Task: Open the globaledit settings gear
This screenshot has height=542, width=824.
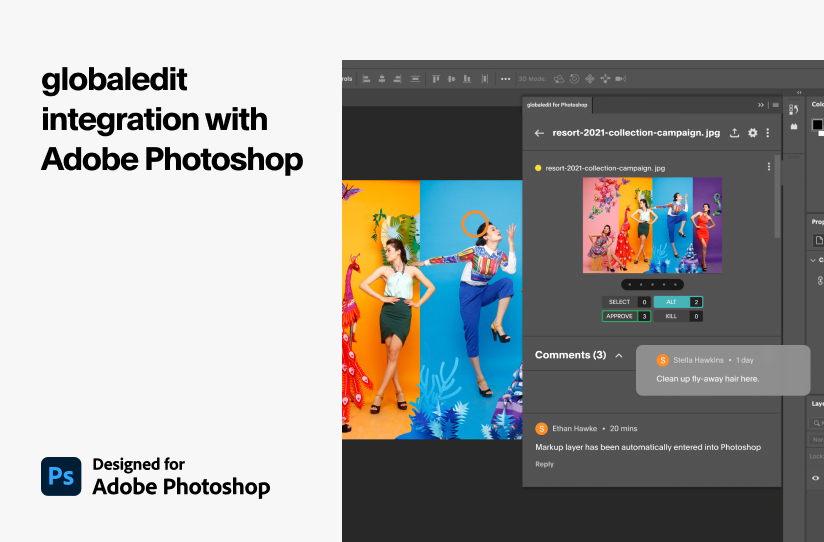Action: pos(753,133)
